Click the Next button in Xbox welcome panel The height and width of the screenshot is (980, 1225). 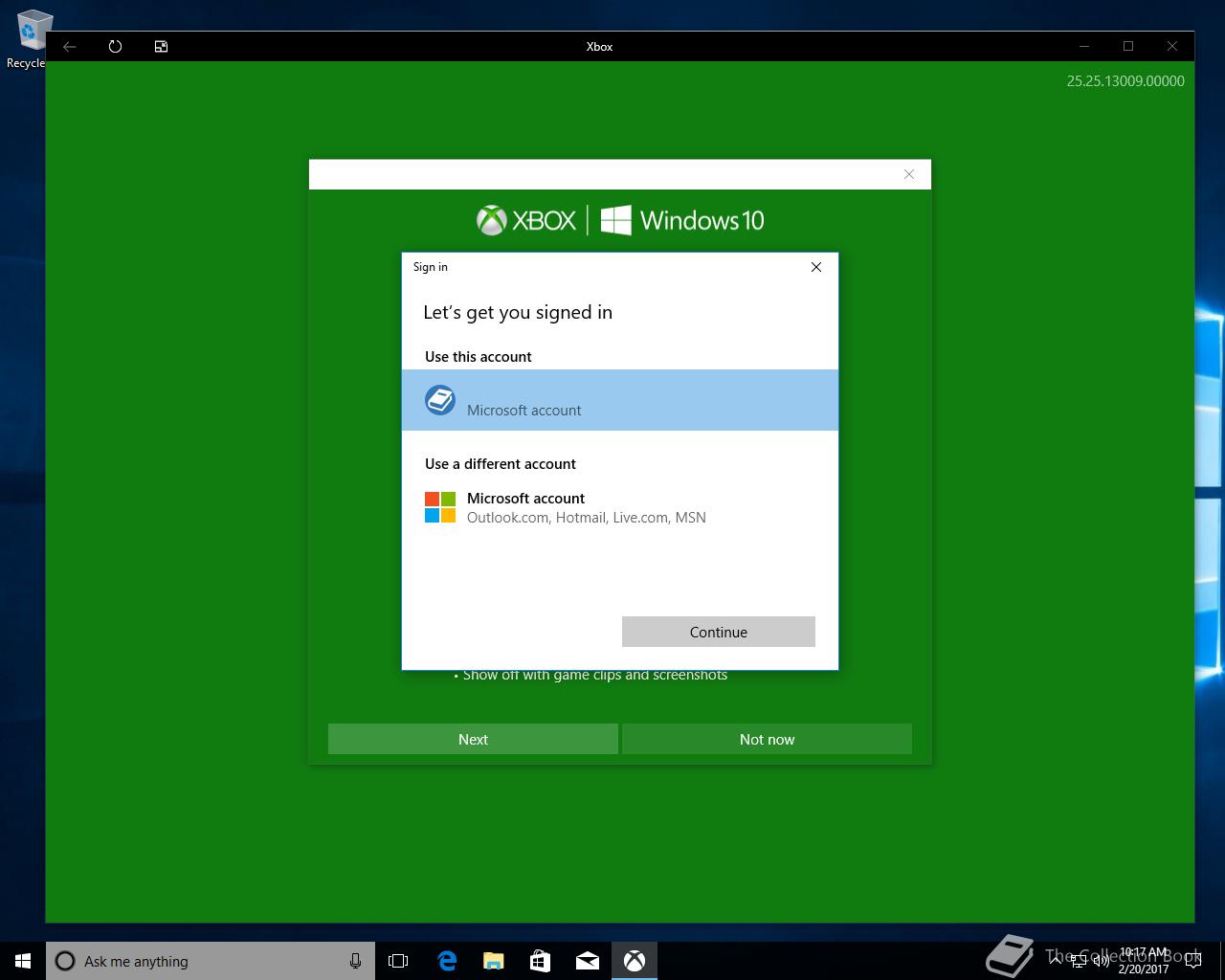473,739
